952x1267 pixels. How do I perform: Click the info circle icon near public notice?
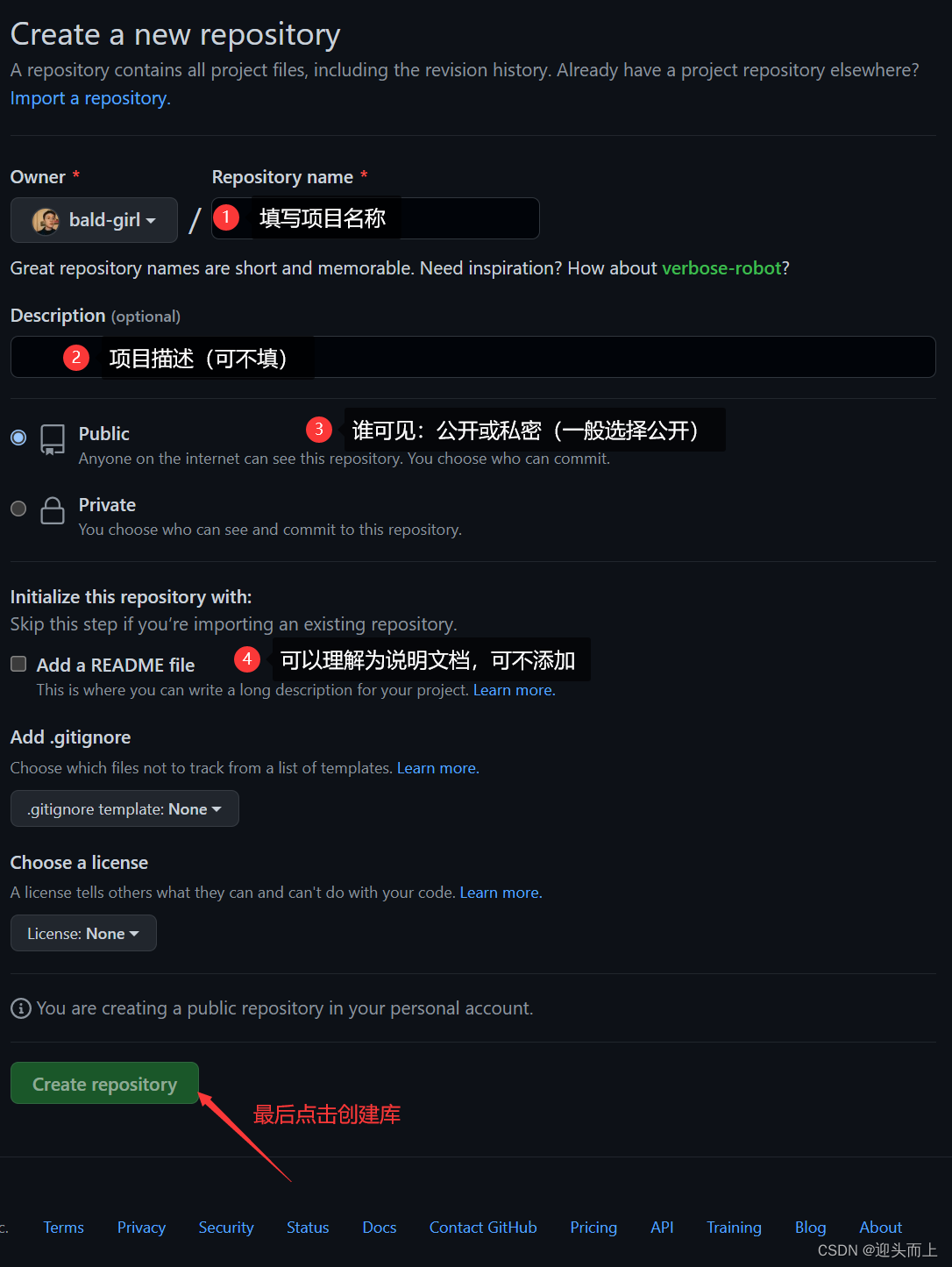click(x=21, y=1008)
